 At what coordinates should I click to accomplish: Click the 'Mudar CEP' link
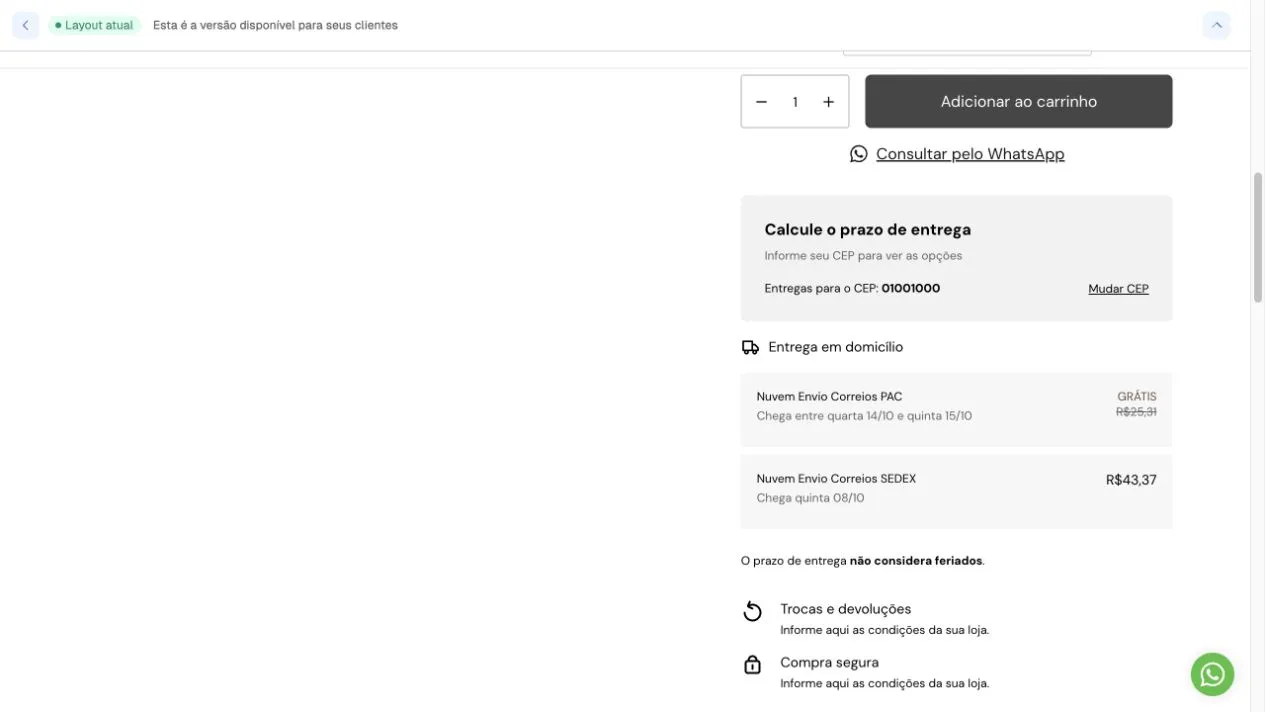1118,289
